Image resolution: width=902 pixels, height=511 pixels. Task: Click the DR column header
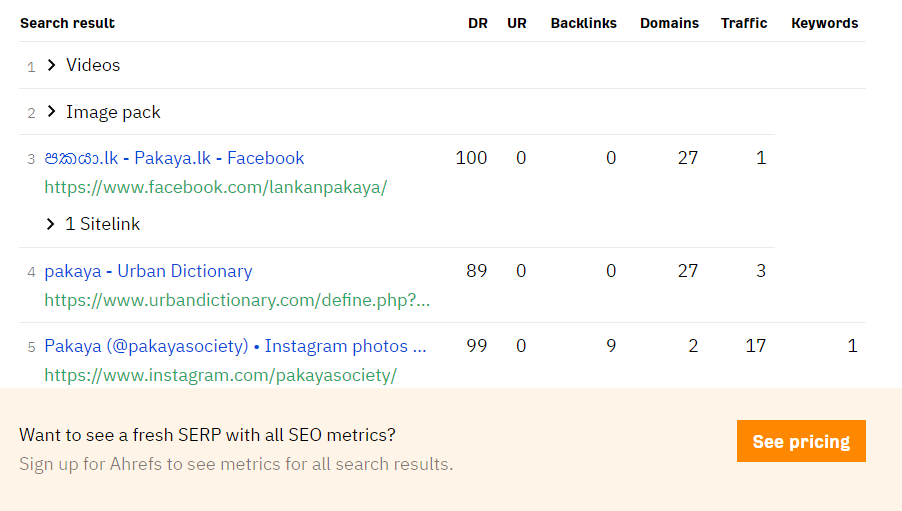pos(477,23)
